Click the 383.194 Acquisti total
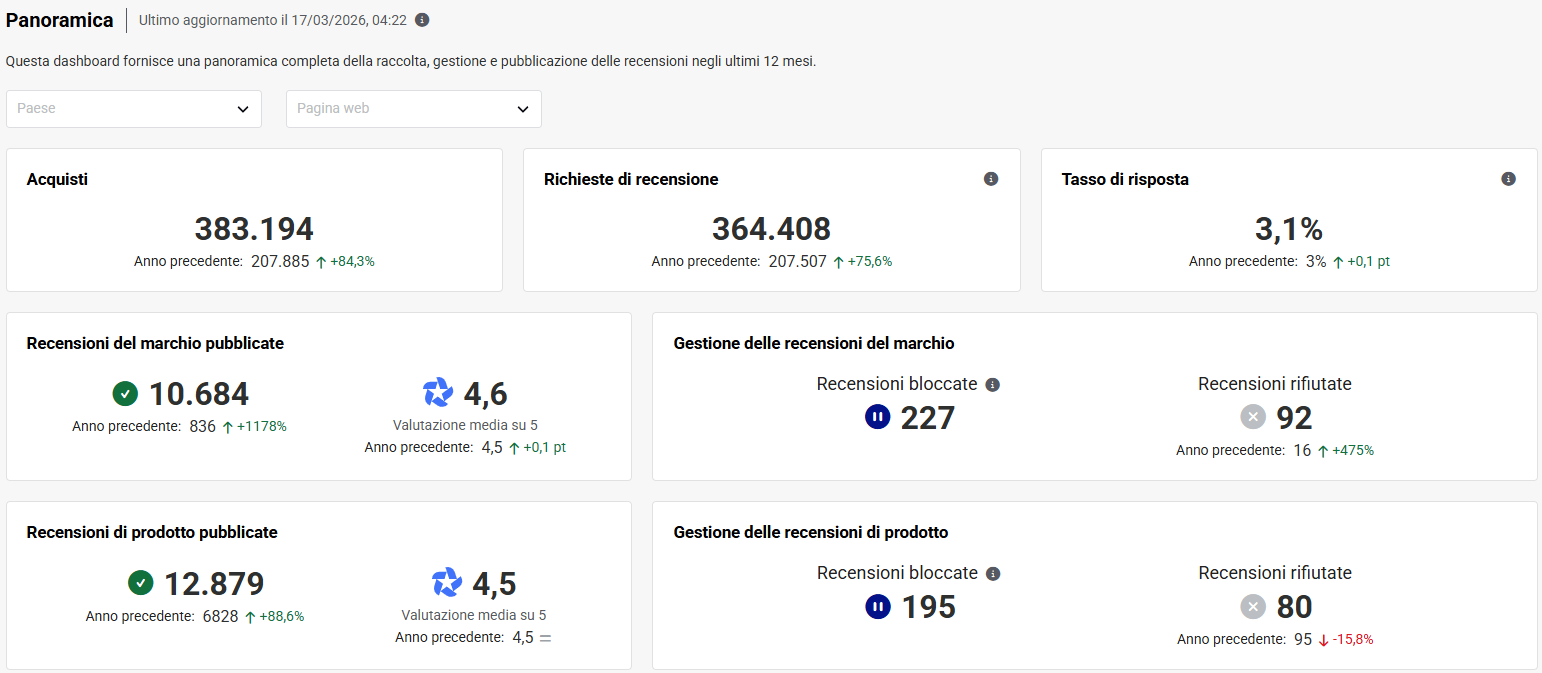This screenshot has height=673, width=1542. [254, 229]
